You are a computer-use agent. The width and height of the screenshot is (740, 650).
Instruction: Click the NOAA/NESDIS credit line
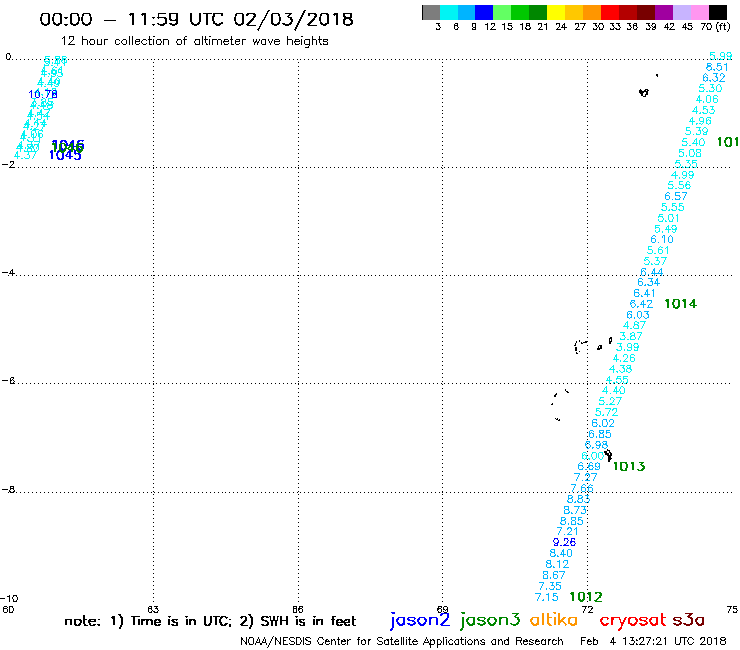pyautogui.click(x=402, y=641)
